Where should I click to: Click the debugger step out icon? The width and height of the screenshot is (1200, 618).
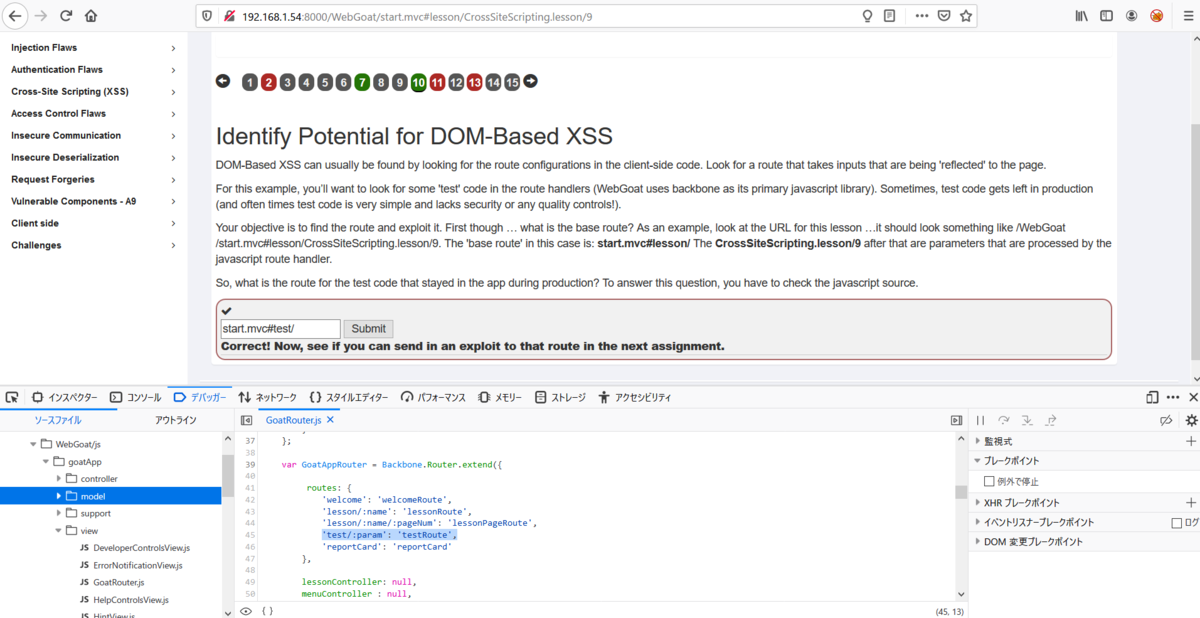tap(1051, 420)
